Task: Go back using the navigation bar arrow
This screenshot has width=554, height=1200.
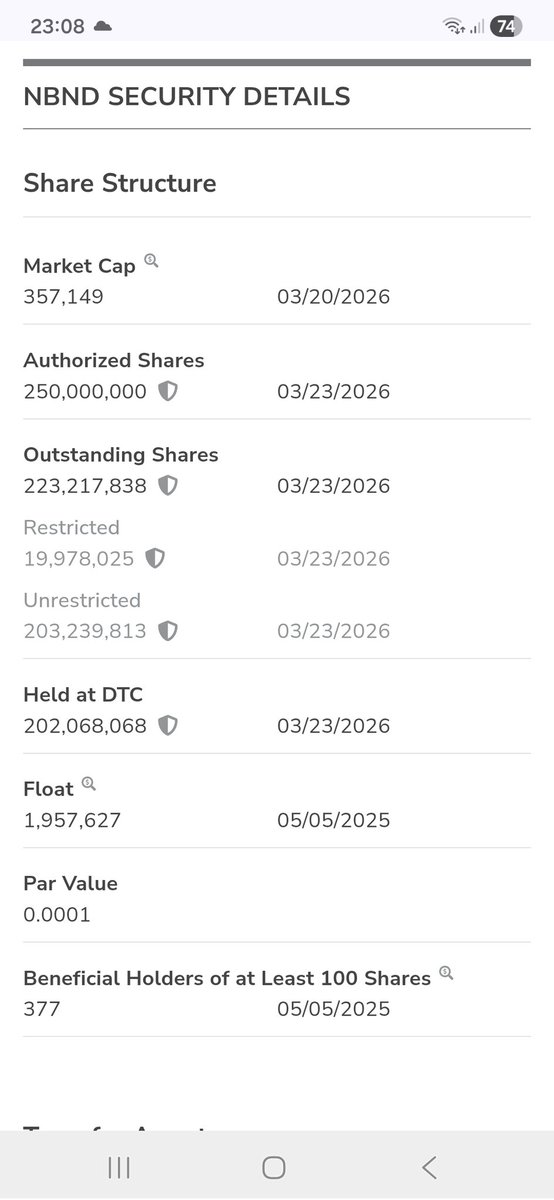Action: click(429, 1167)
